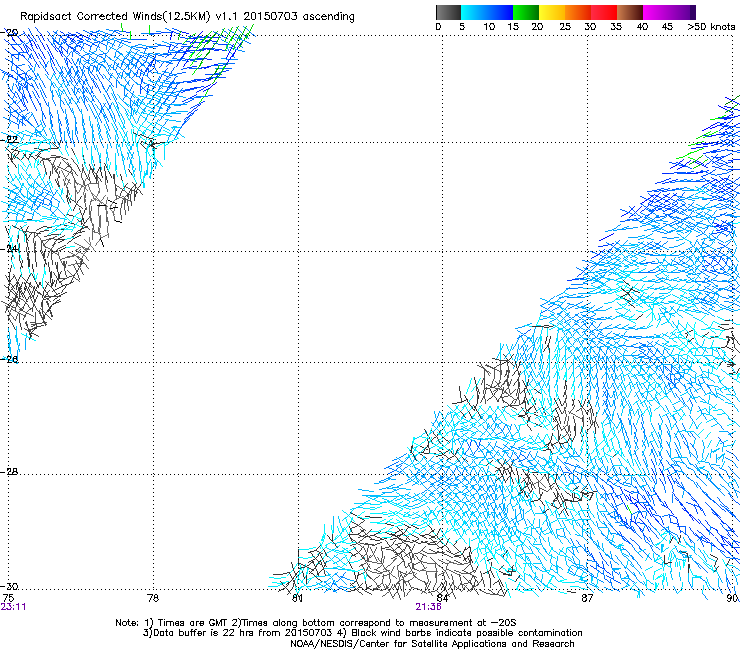Screen dimensions: 740x650
Task: Click the NOAA/NESDIS credit line
Action: (x=432, y=644)
